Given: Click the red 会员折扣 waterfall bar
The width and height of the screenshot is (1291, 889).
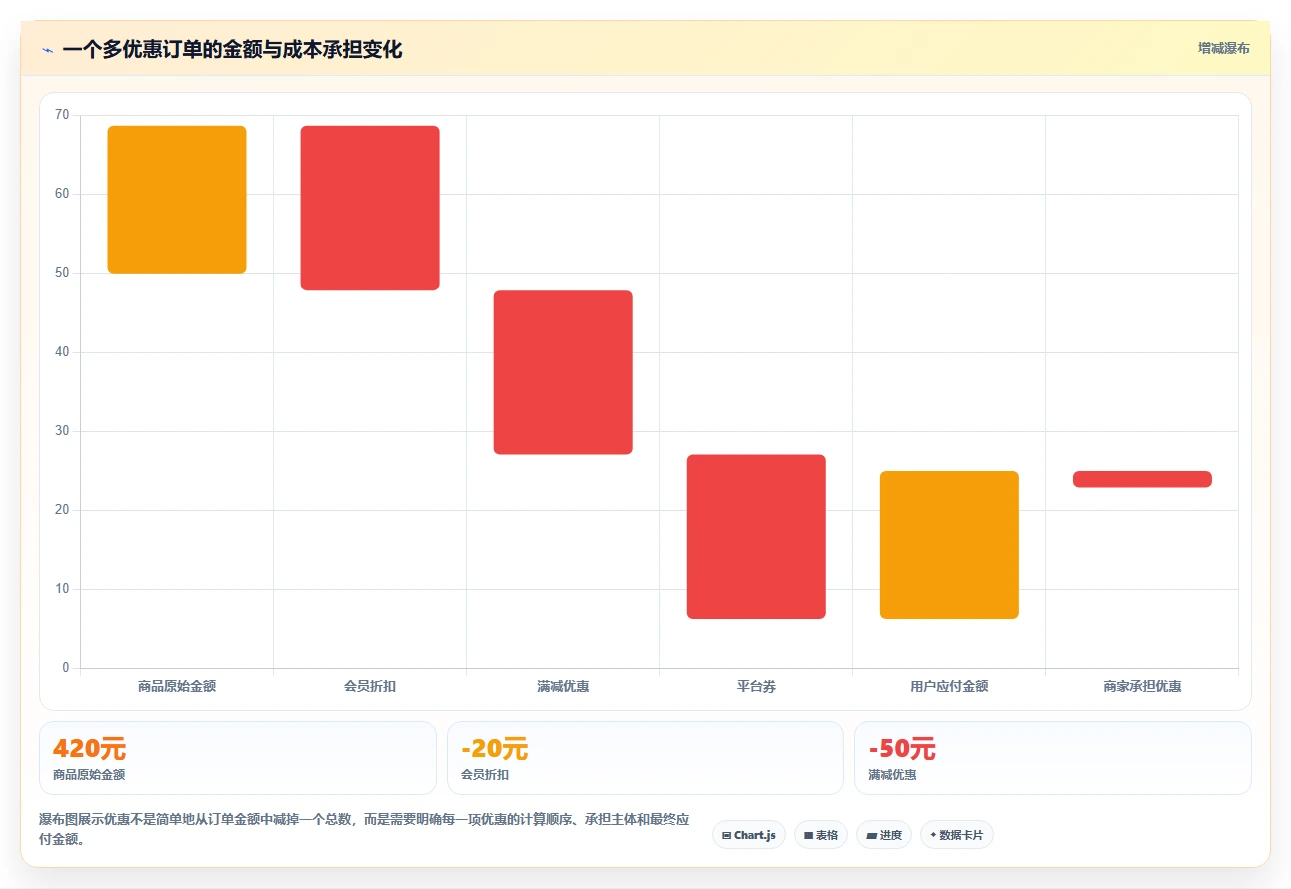Looking at the screenshot, I should click(370, 208).
